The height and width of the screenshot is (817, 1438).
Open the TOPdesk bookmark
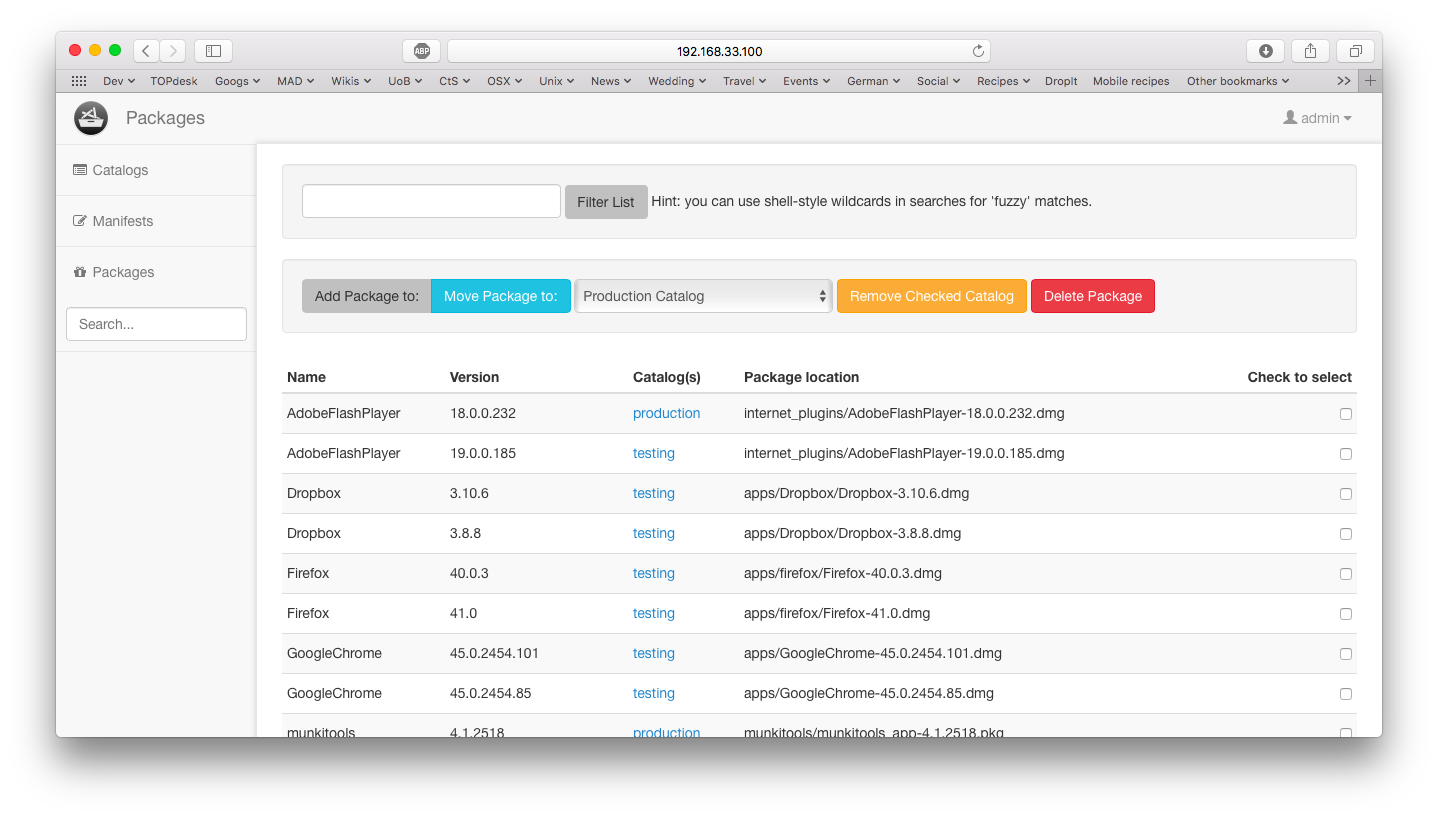point(174,81)
